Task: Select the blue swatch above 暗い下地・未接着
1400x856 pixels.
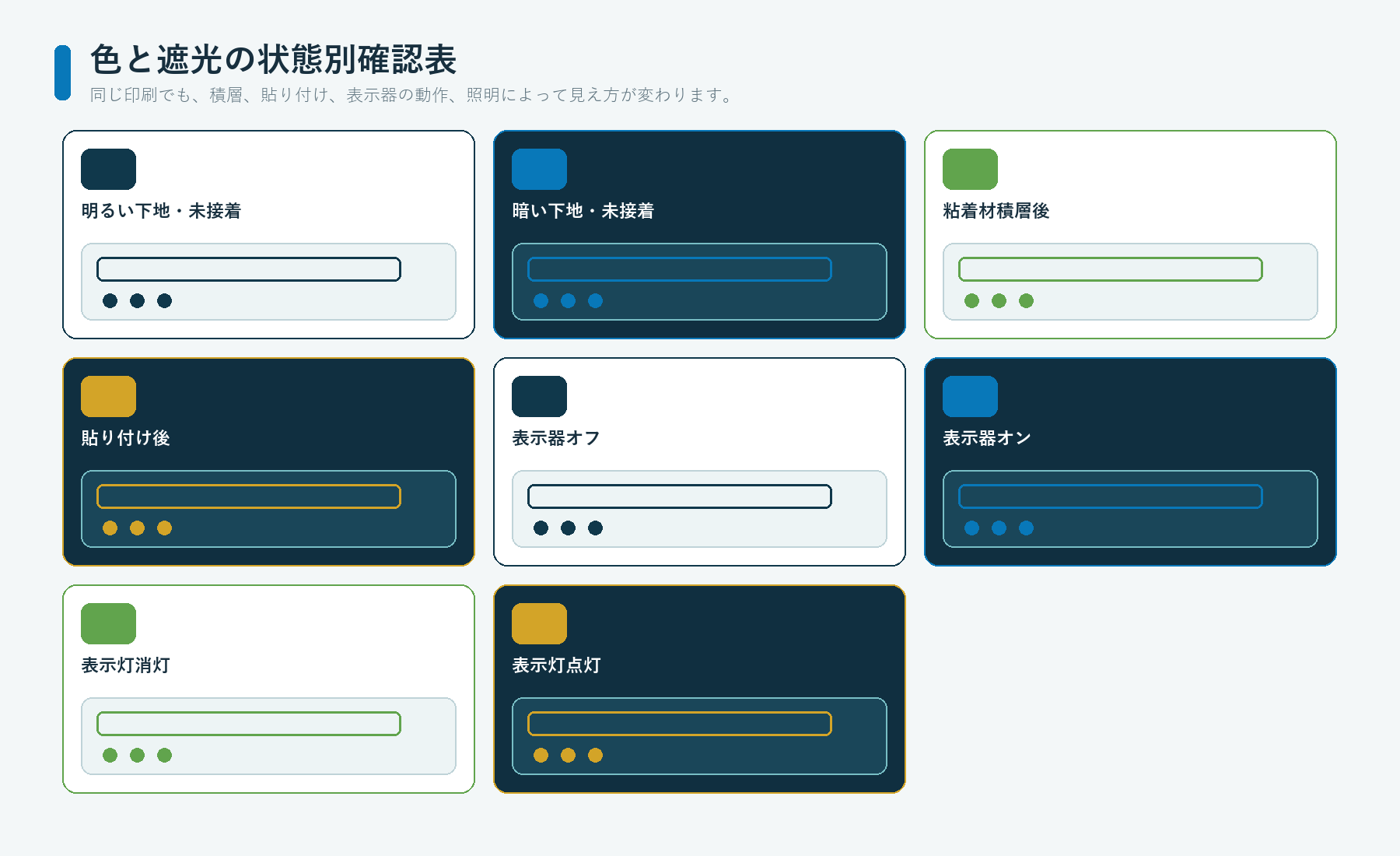Action: click(x=539, y=169)
